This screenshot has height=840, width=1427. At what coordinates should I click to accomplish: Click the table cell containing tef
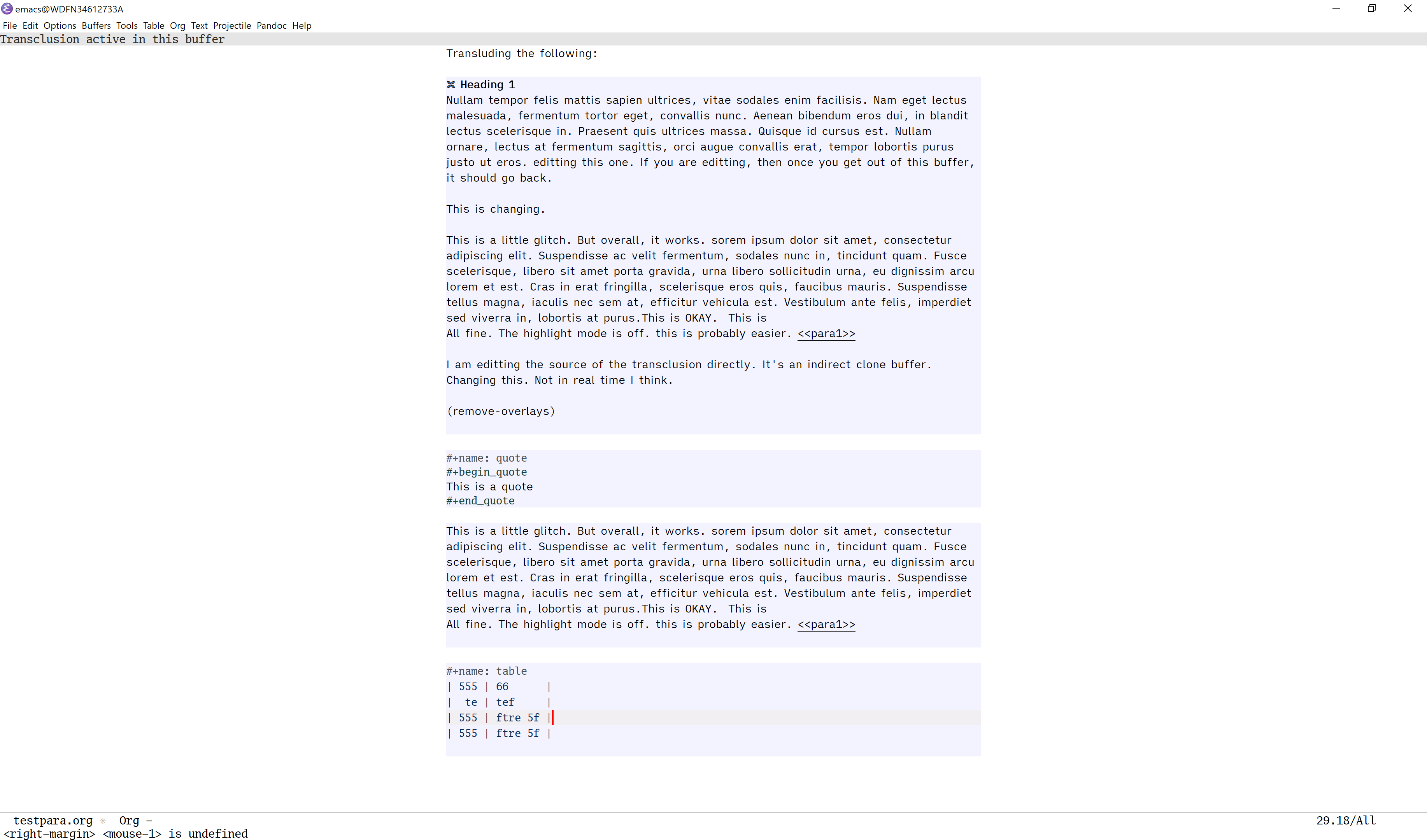[505, 702]
